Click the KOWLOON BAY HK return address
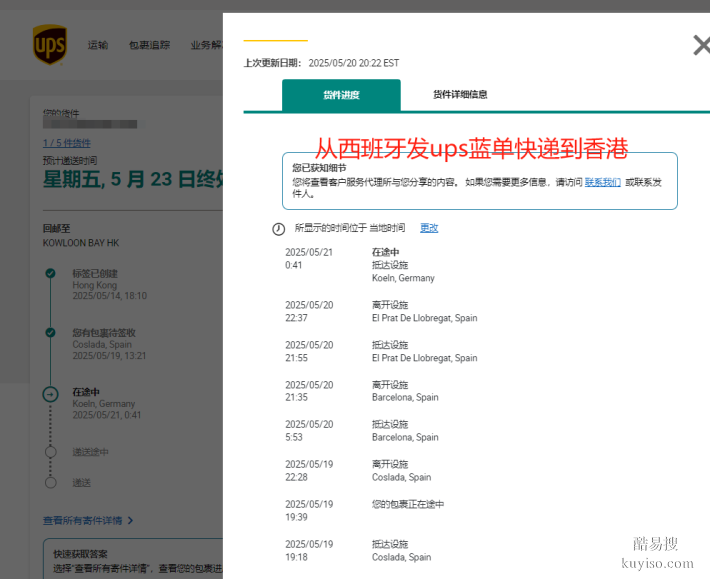 pyautogui.click(x=81, y=243)
